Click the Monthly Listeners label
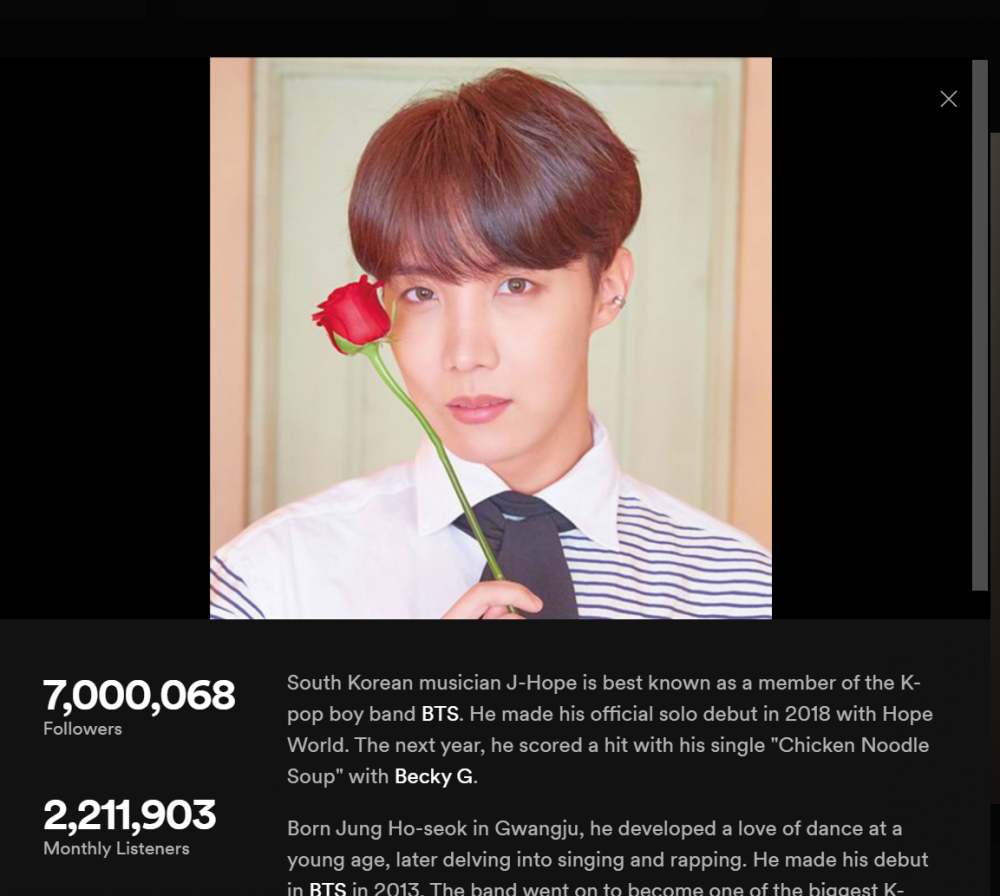The height and width of the screenshot is (896, 1000). coord(116,849)
